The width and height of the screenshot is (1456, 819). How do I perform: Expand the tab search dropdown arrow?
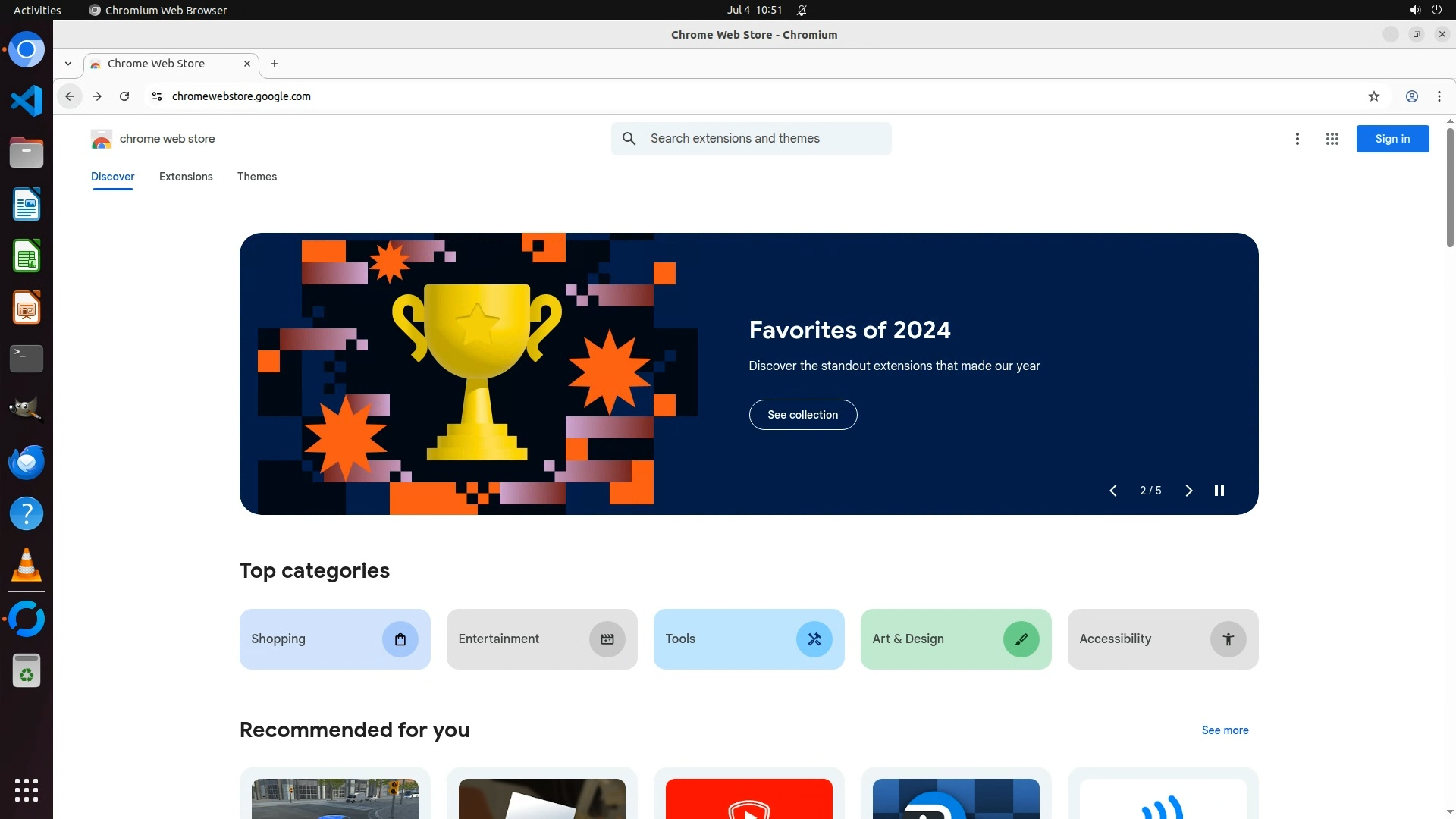(68, 64)
